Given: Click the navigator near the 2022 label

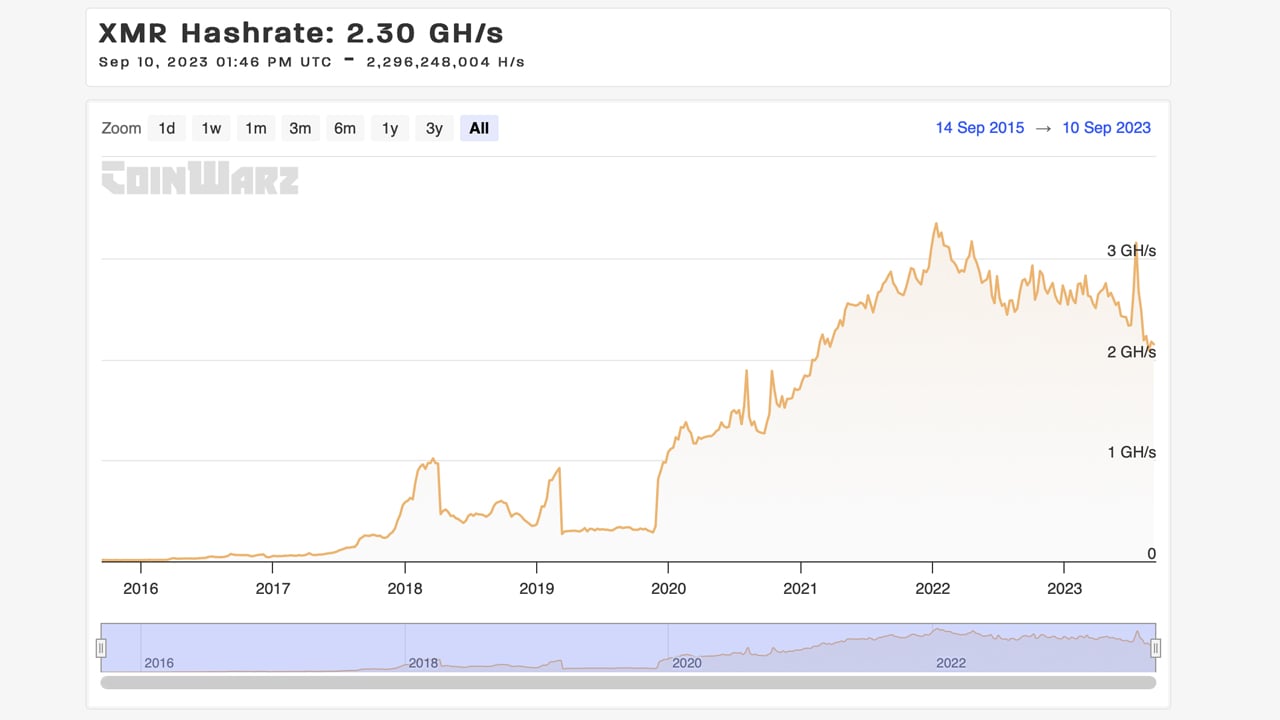Looking at the screenshot, I should point(951,663).
